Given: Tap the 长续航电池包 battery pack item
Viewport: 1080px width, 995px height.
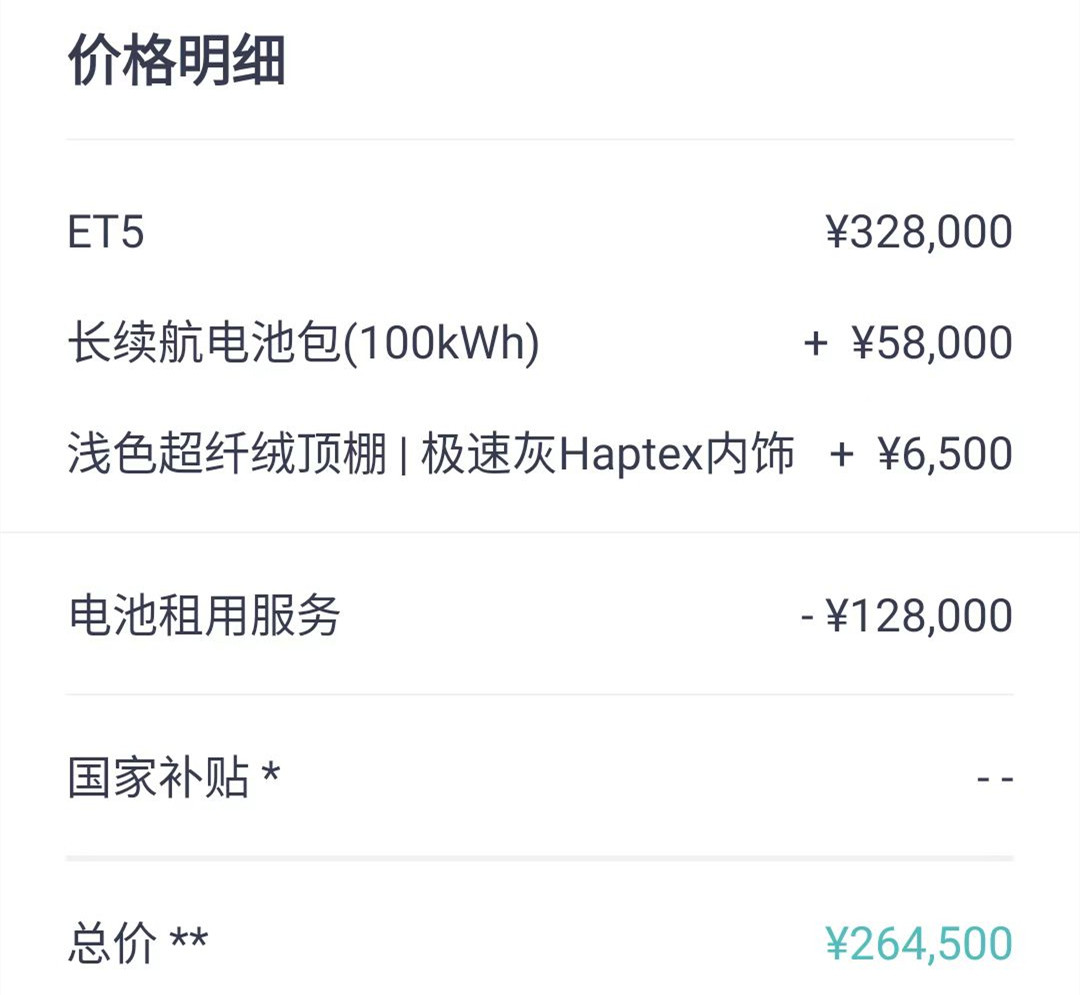Looking at the screenshot, I should click(208, 344).
